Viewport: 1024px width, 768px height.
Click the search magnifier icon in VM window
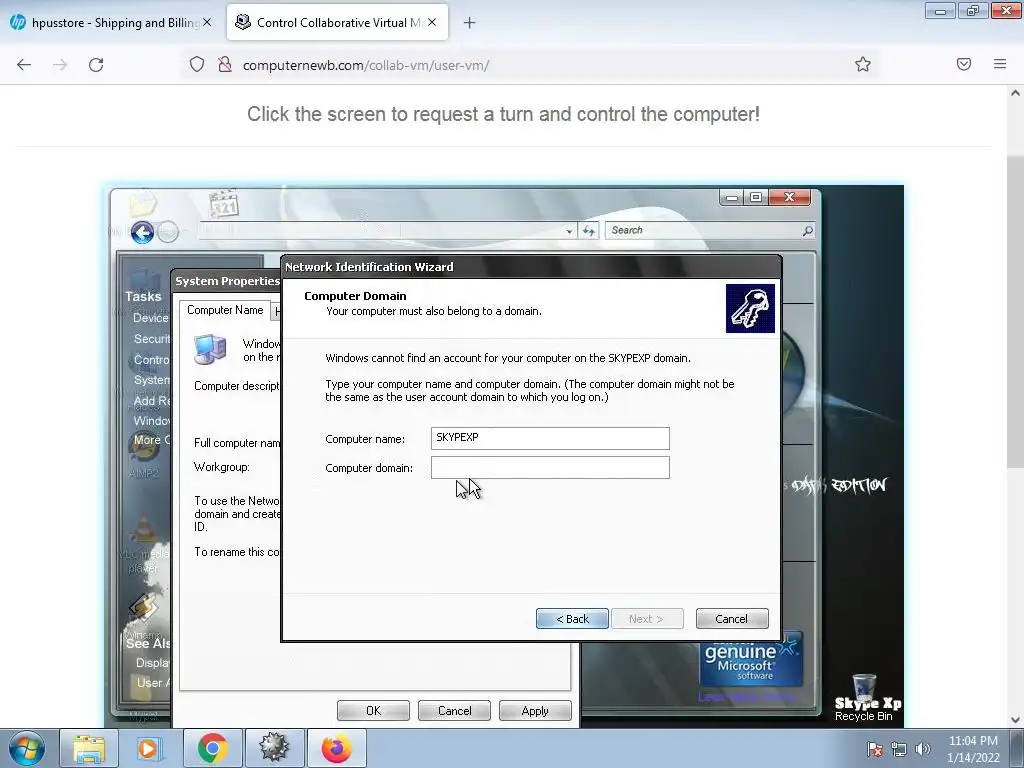pos(808,231)
